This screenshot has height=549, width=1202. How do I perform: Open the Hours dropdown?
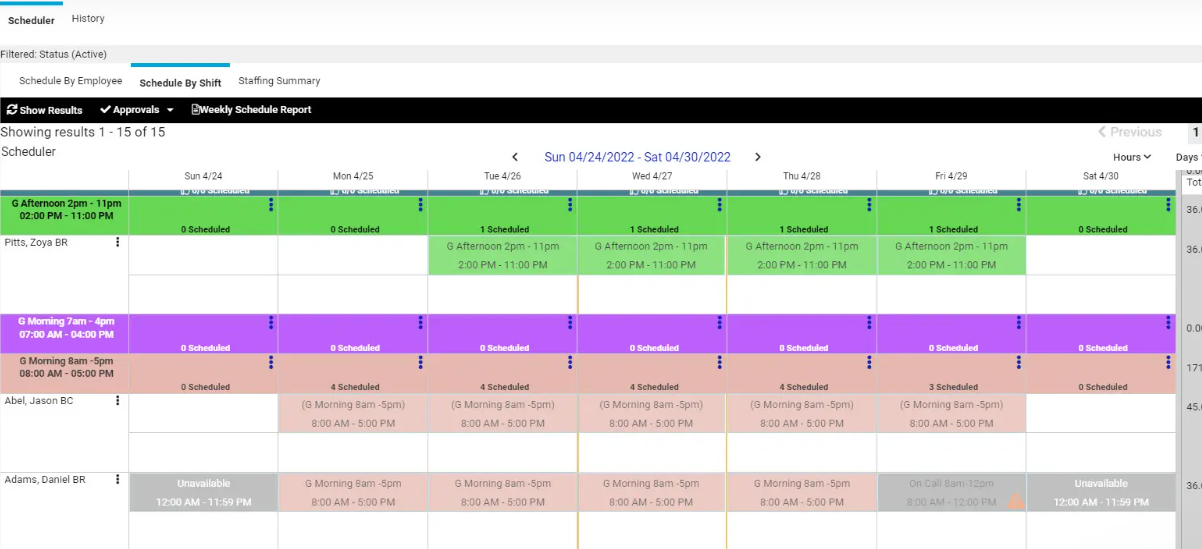pos(1132,157)
